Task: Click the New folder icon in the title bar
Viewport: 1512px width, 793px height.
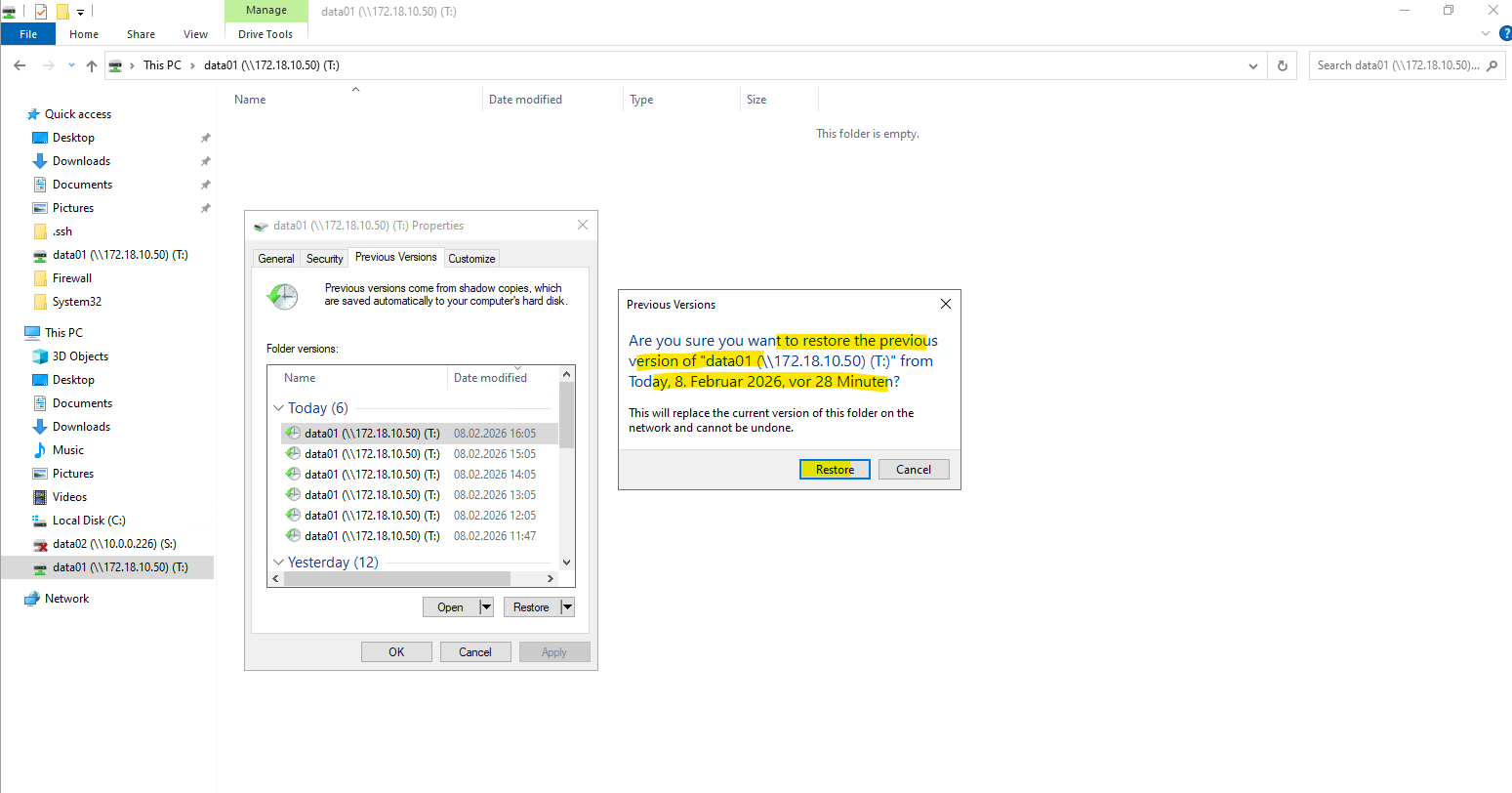Action: 62,12
